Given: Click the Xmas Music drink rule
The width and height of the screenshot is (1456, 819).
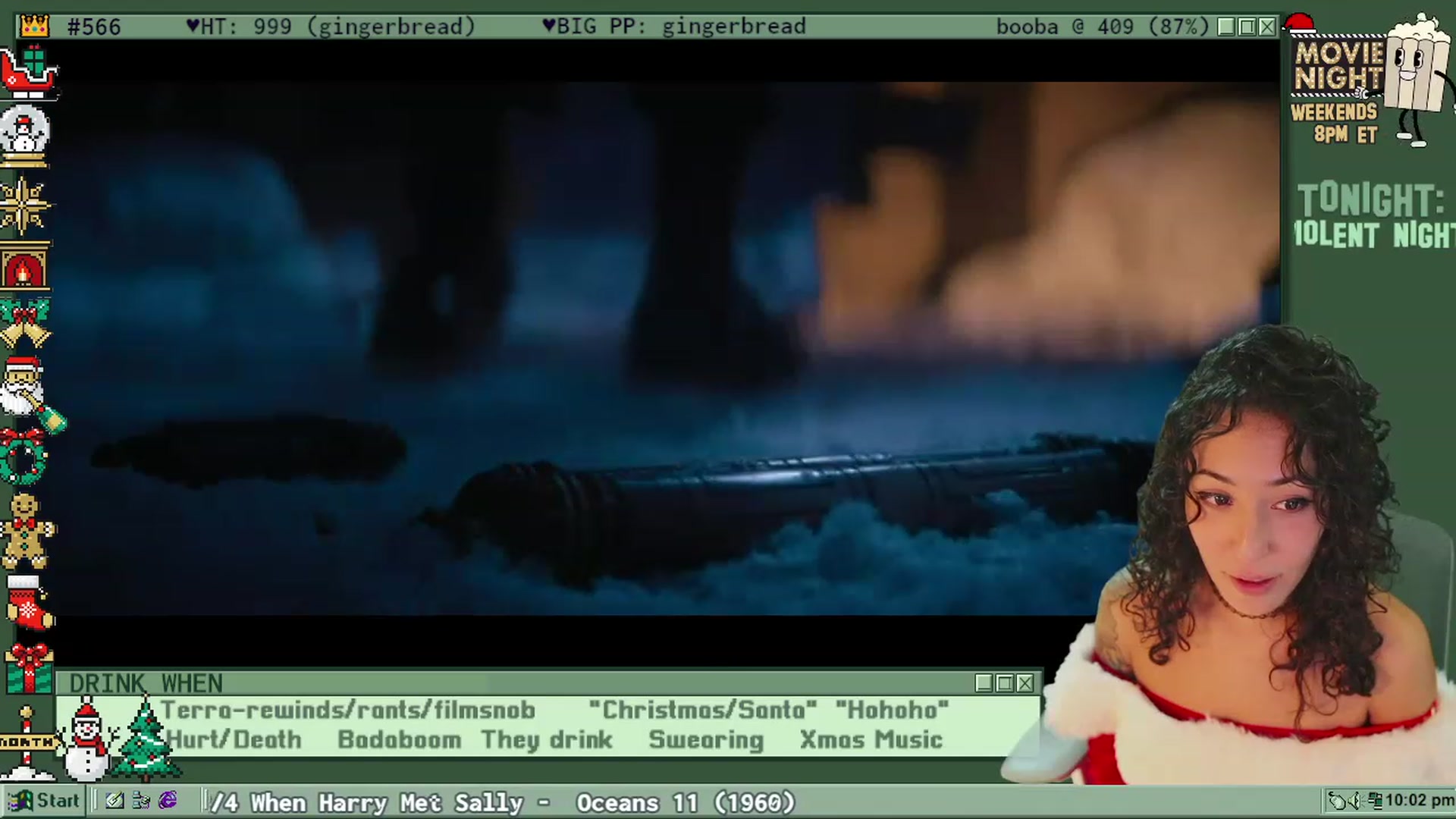Looking at the screenshot, I should [x=871, y=739].
